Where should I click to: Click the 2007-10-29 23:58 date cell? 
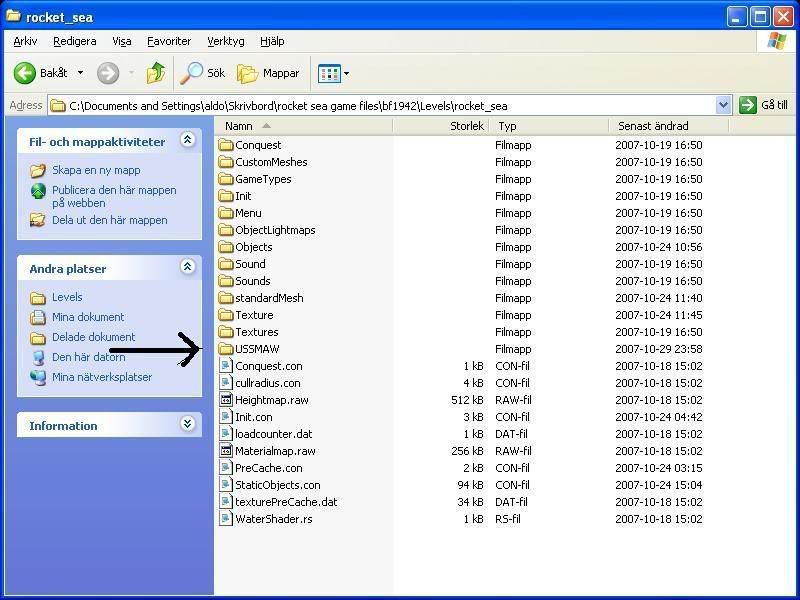(x=659, y=349)
